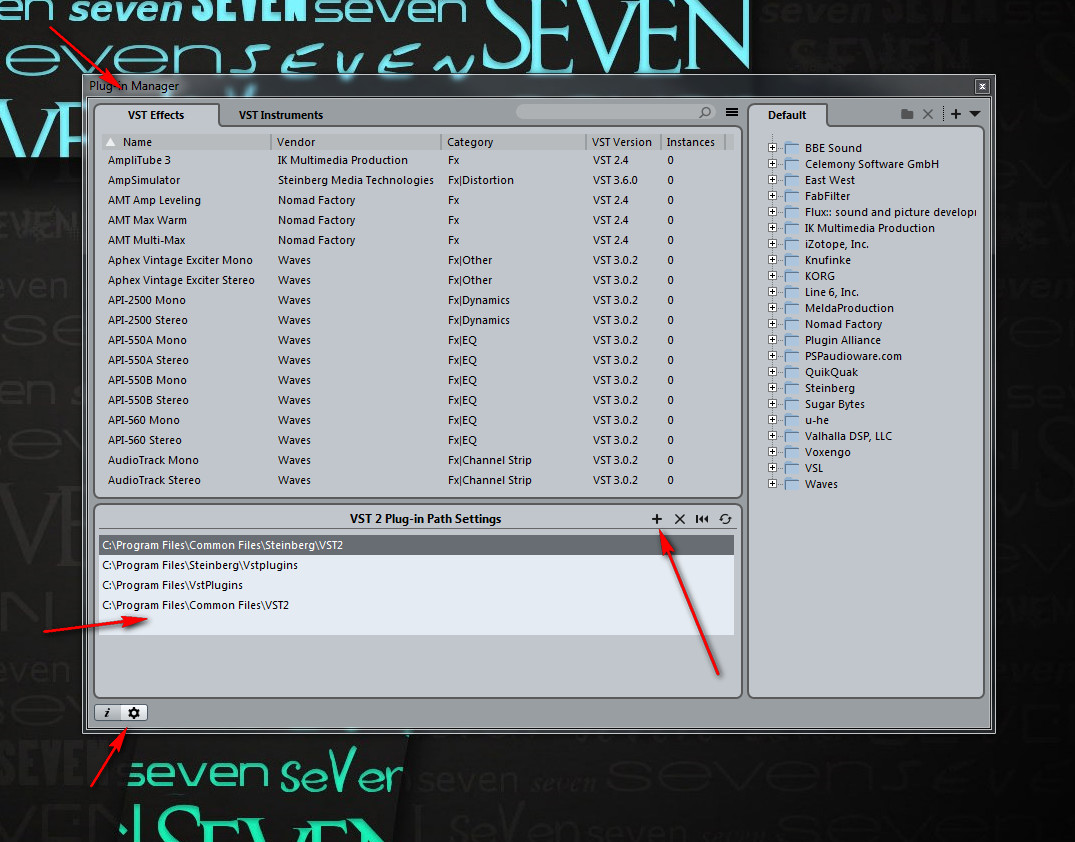Screen dimensions: 1075x842
Task: Open collections dropdown arrow
Action: (x=975, y=115)
